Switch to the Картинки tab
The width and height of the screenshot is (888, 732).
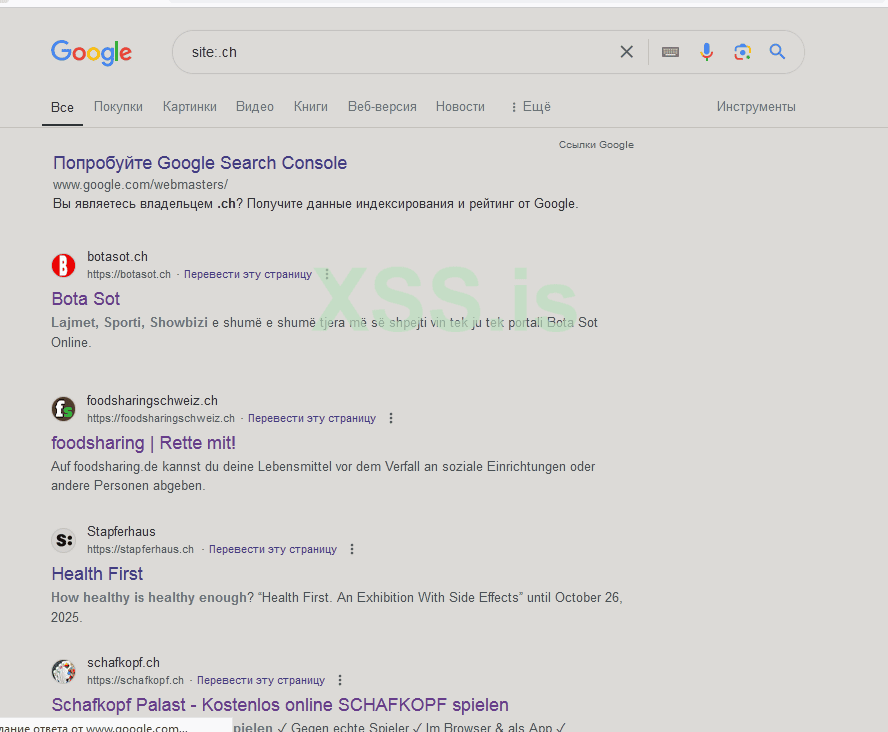(190, 106)
